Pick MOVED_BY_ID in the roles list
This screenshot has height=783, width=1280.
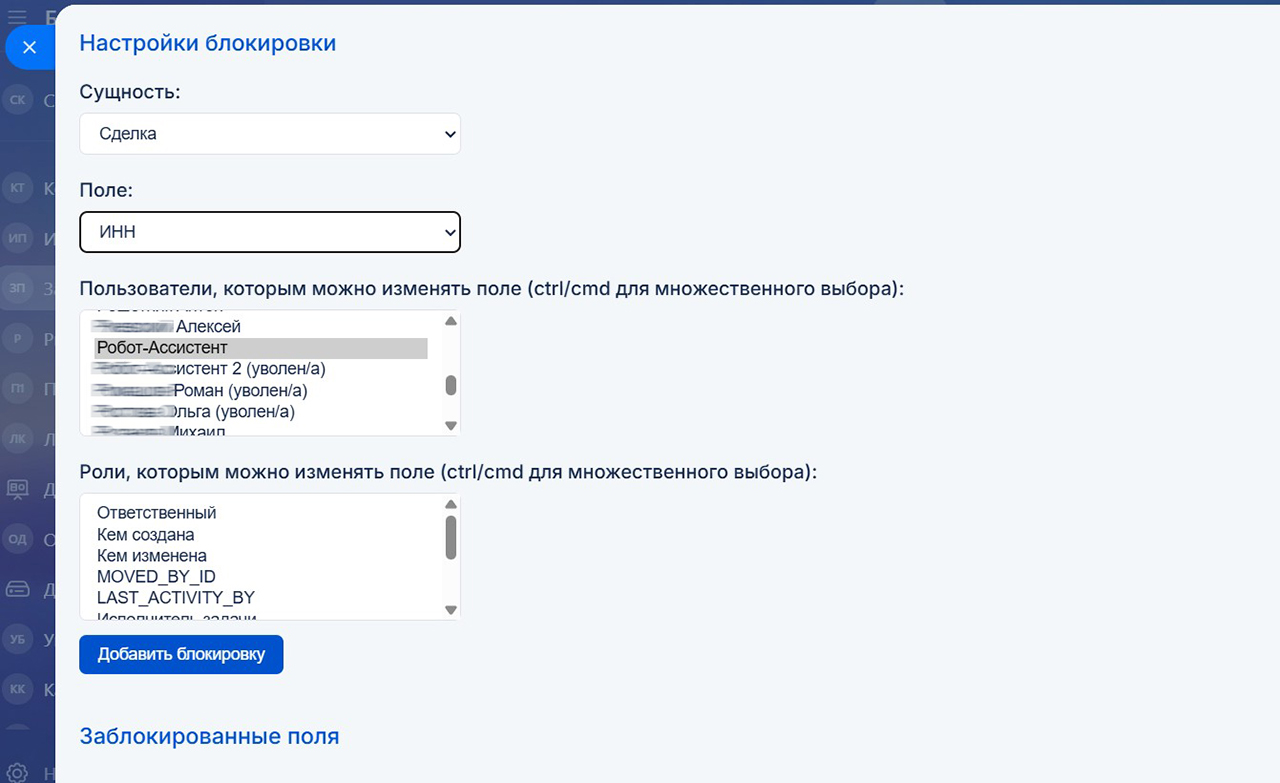point(156,577)
